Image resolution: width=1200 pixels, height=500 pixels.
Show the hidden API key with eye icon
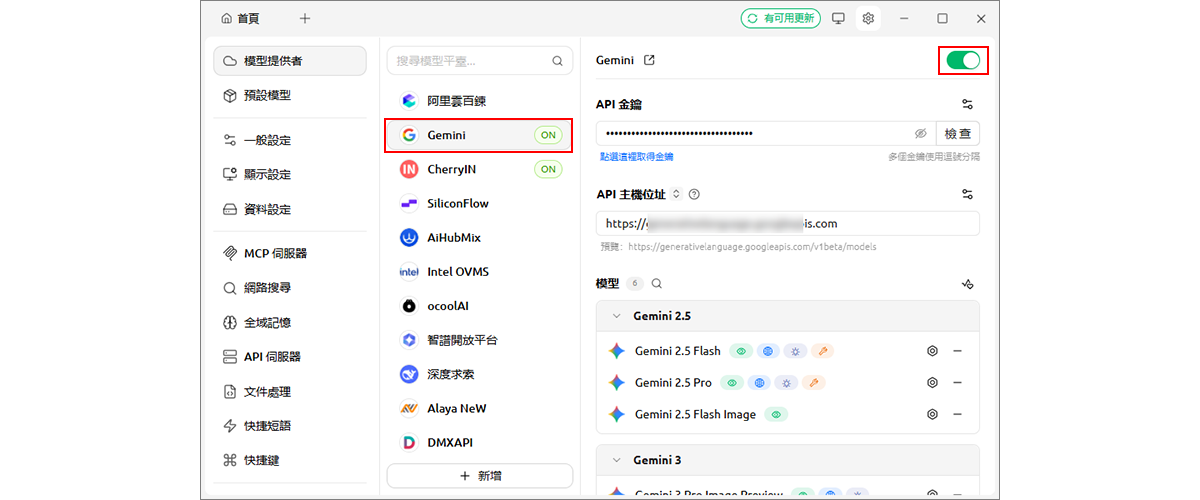pyautogui.click(x=921, y=133)
